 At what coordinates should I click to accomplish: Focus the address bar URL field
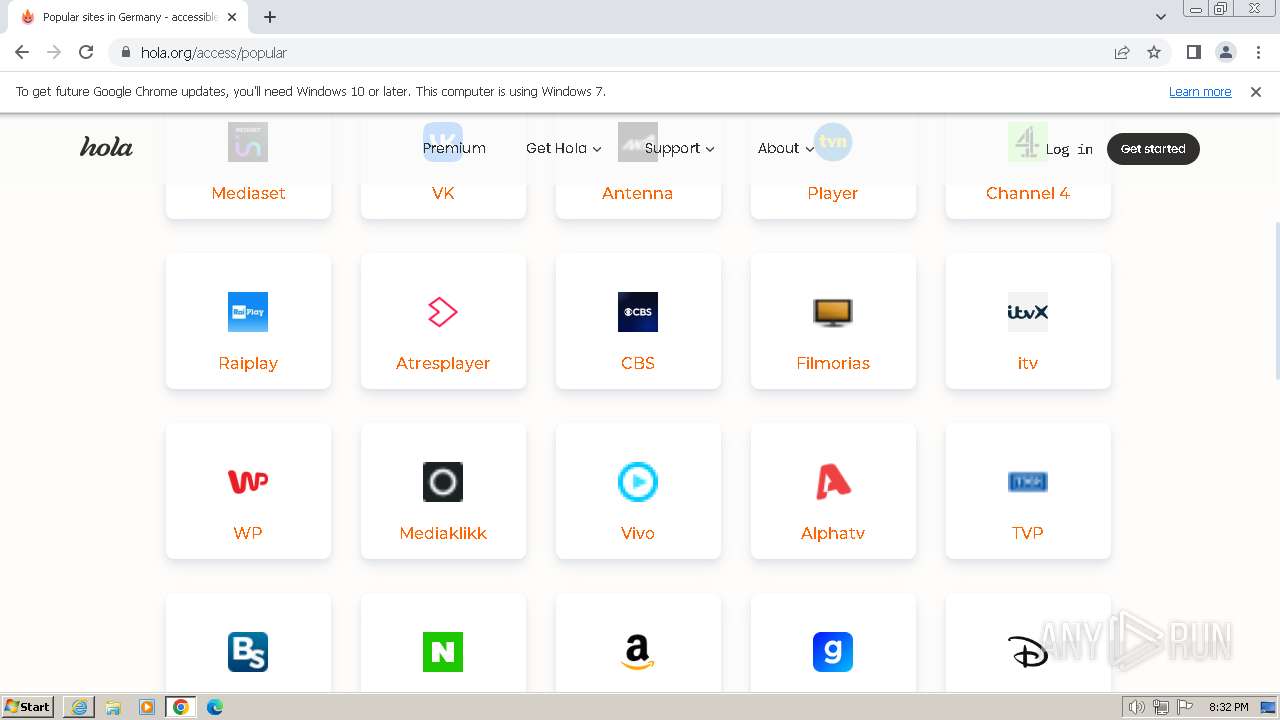click(x=620, y=52)
